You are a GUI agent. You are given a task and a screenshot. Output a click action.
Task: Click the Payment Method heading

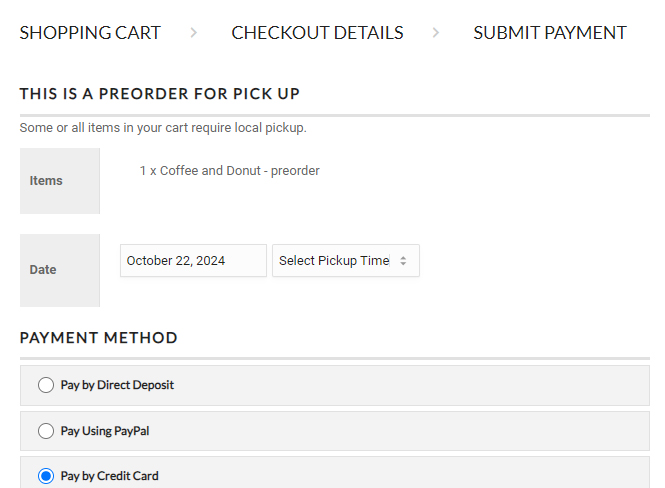pos(99,338)
